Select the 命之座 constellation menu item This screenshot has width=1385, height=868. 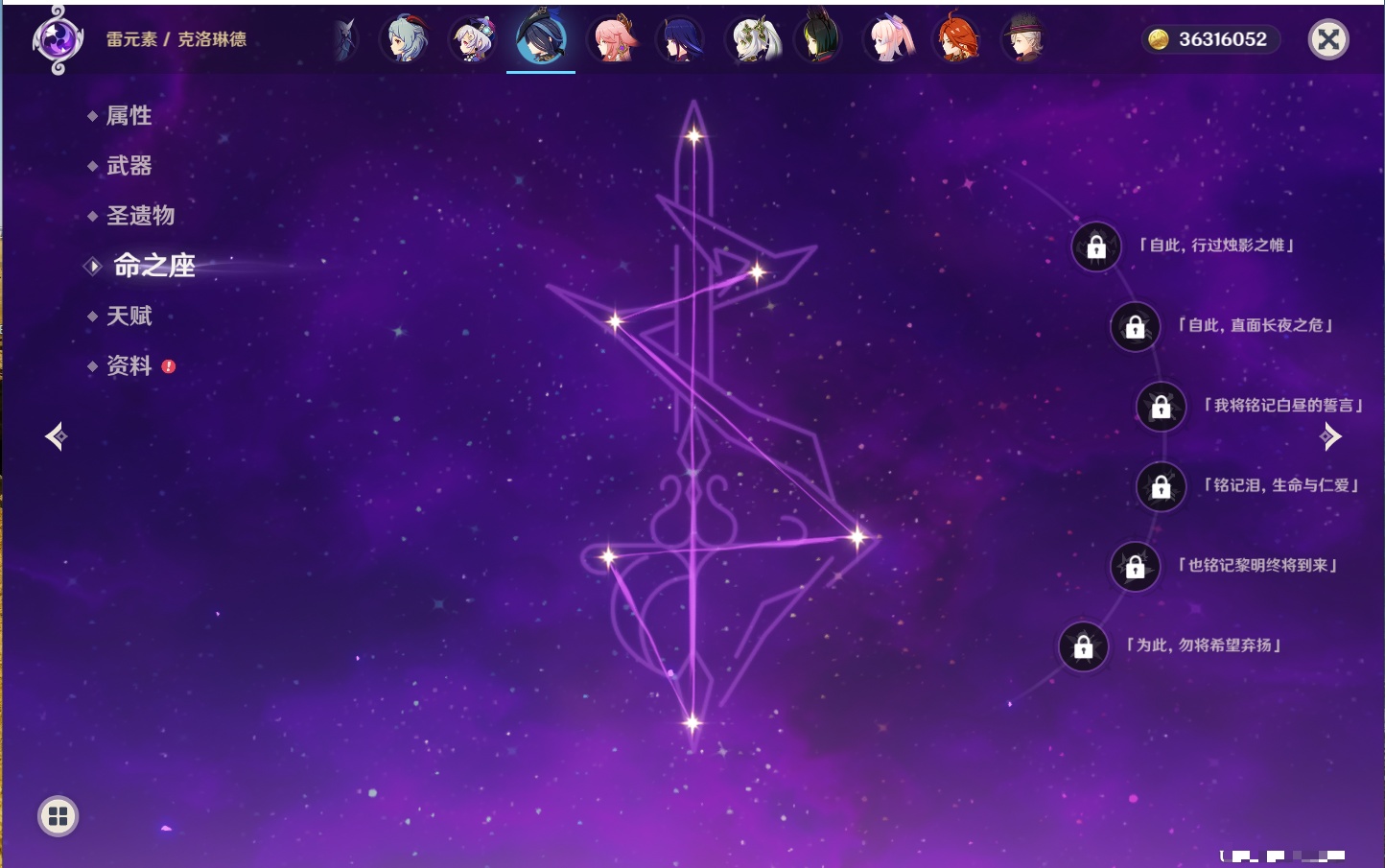pyautogui.click(x=153, y=266)
